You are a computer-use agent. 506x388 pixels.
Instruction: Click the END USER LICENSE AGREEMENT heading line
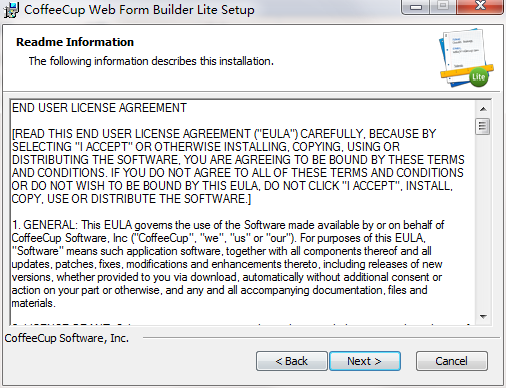coord(99,108)
